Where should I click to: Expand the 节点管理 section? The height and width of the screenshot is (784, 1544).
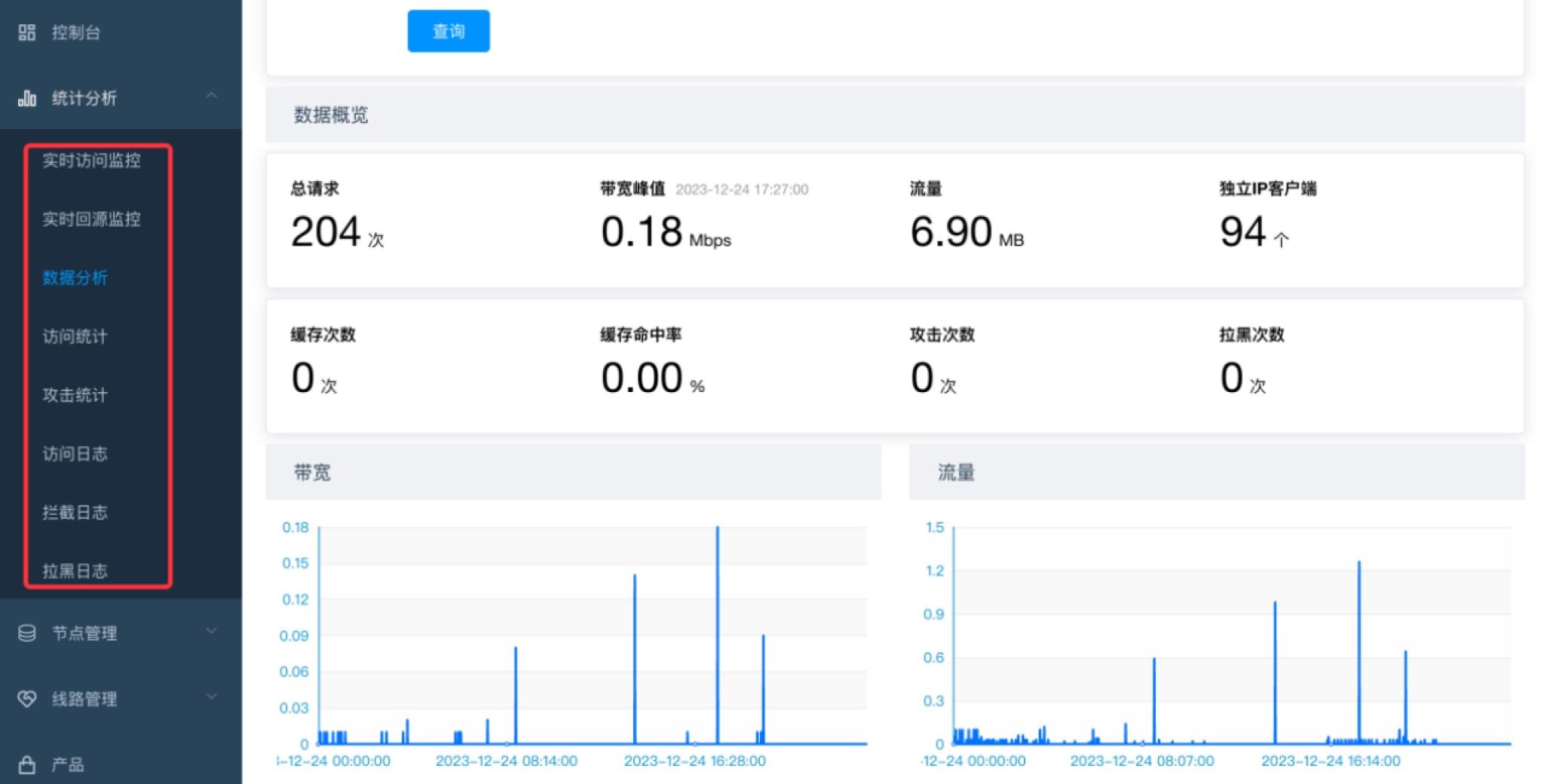click(212, 633)
